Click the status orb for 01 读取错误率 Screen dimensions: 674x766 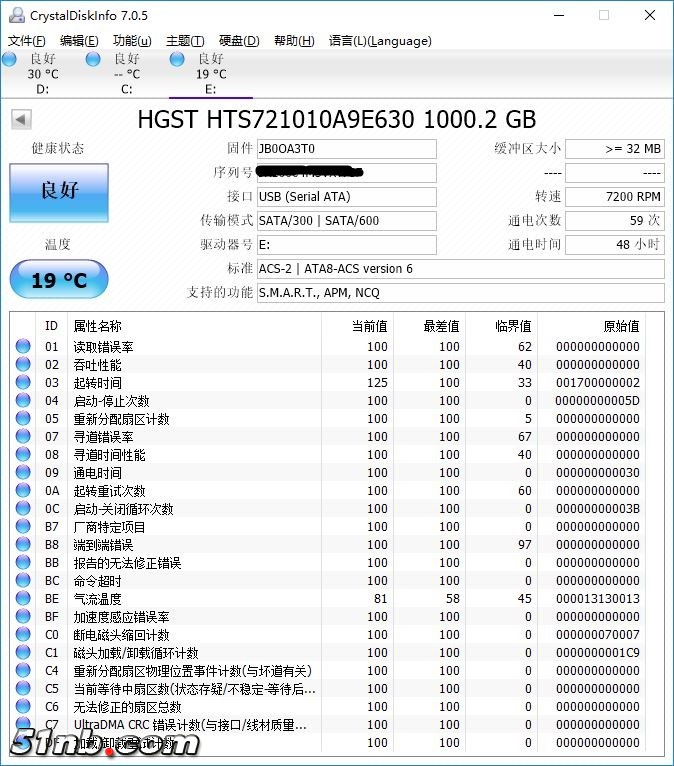(23, 346)
